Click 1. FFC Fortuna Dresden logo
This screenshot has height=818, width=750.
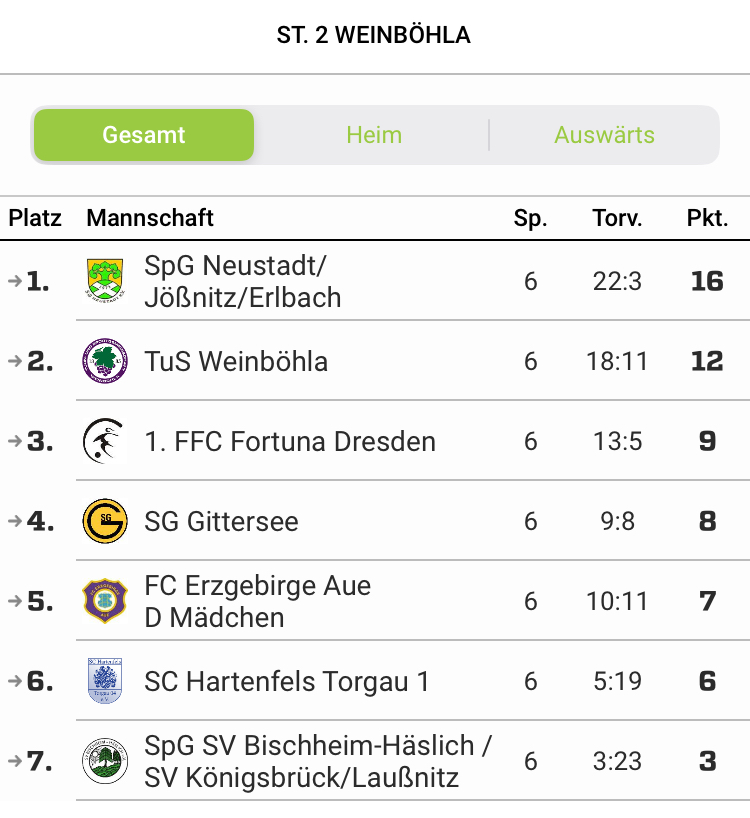[x=105, y=441]
